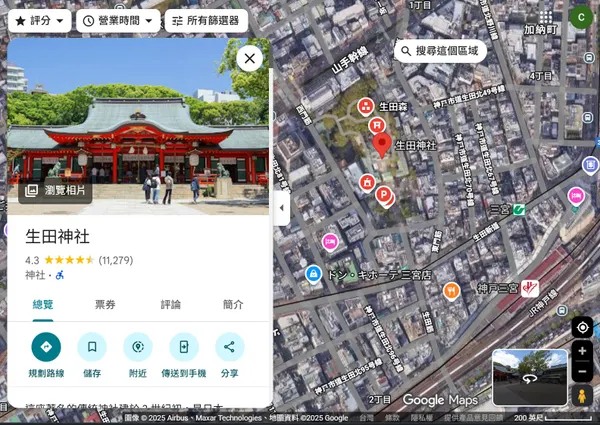This screenshot has width=600, height=425.
Task: Click the pink marker near ドン・キホーテ
Action: point(330,242)
